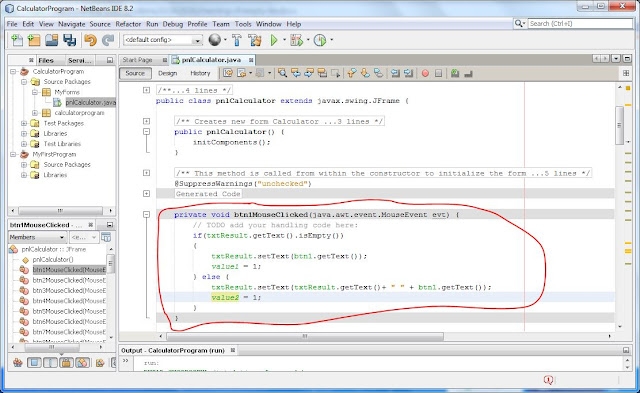
Task: Click the Clean and Build icon
Action: 255,40
